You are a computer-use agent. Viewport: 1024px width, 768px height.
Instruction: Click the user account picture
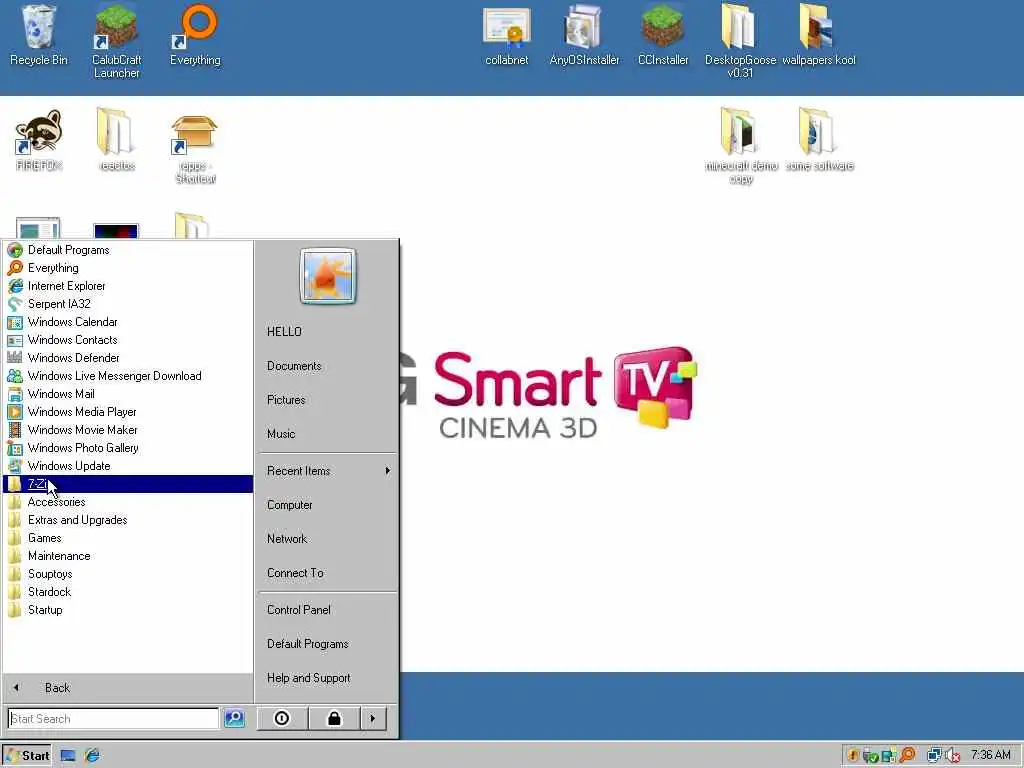(x=328, y=276)
